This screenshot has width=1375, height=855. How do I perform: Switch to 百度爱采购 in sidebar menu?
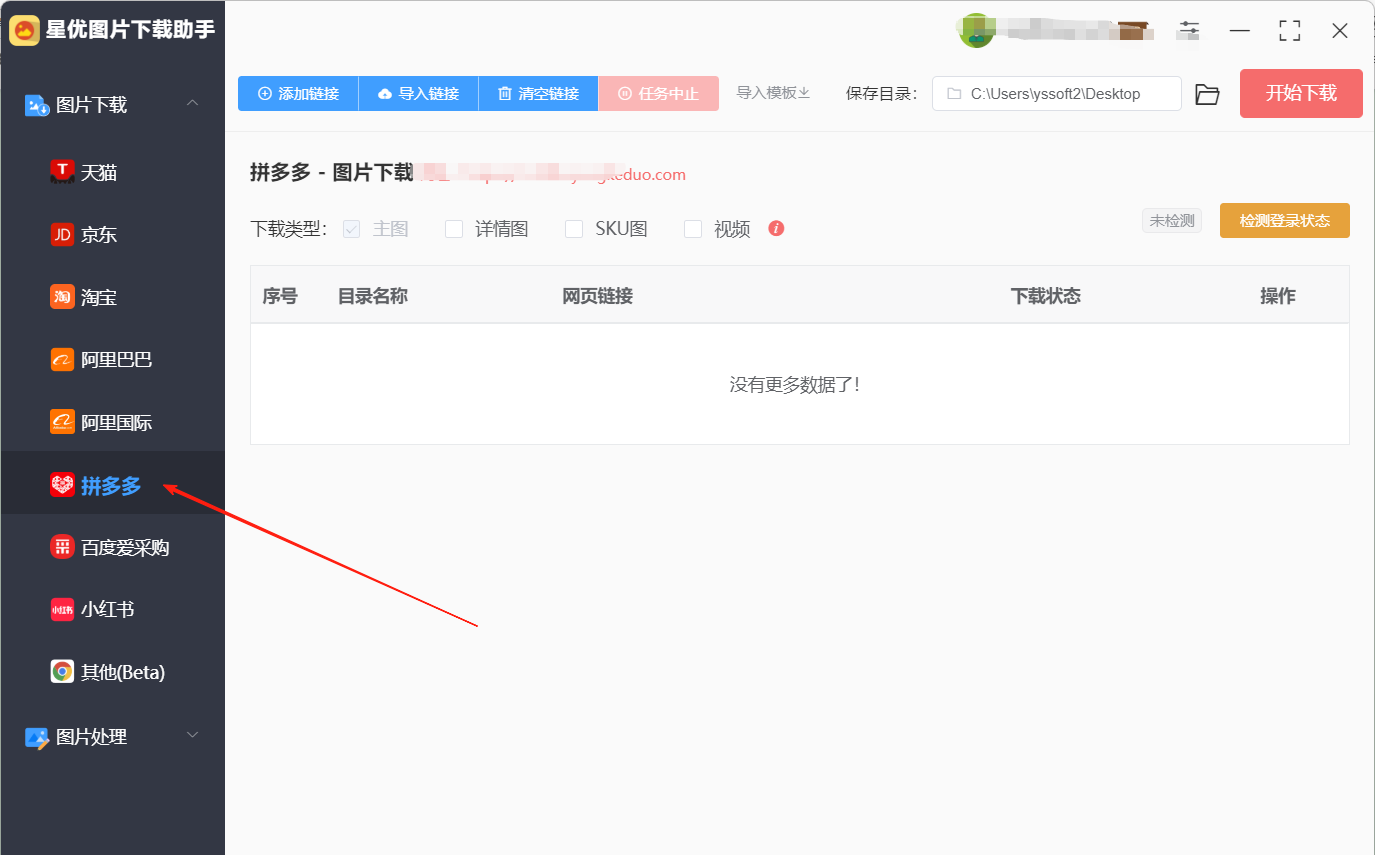point(112,547)
